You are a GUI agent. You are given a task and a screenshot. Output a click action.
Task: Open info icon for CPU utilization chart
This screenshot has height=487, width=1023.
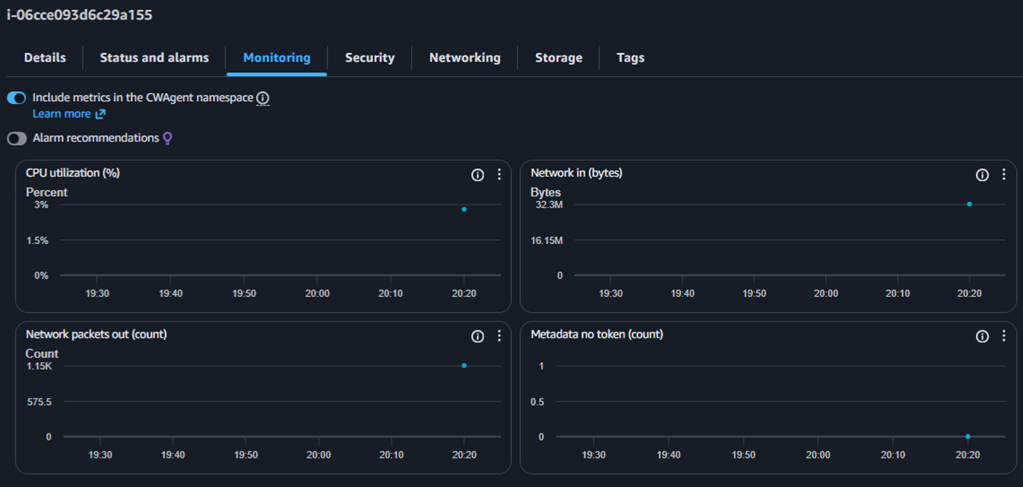click(478, 175)
